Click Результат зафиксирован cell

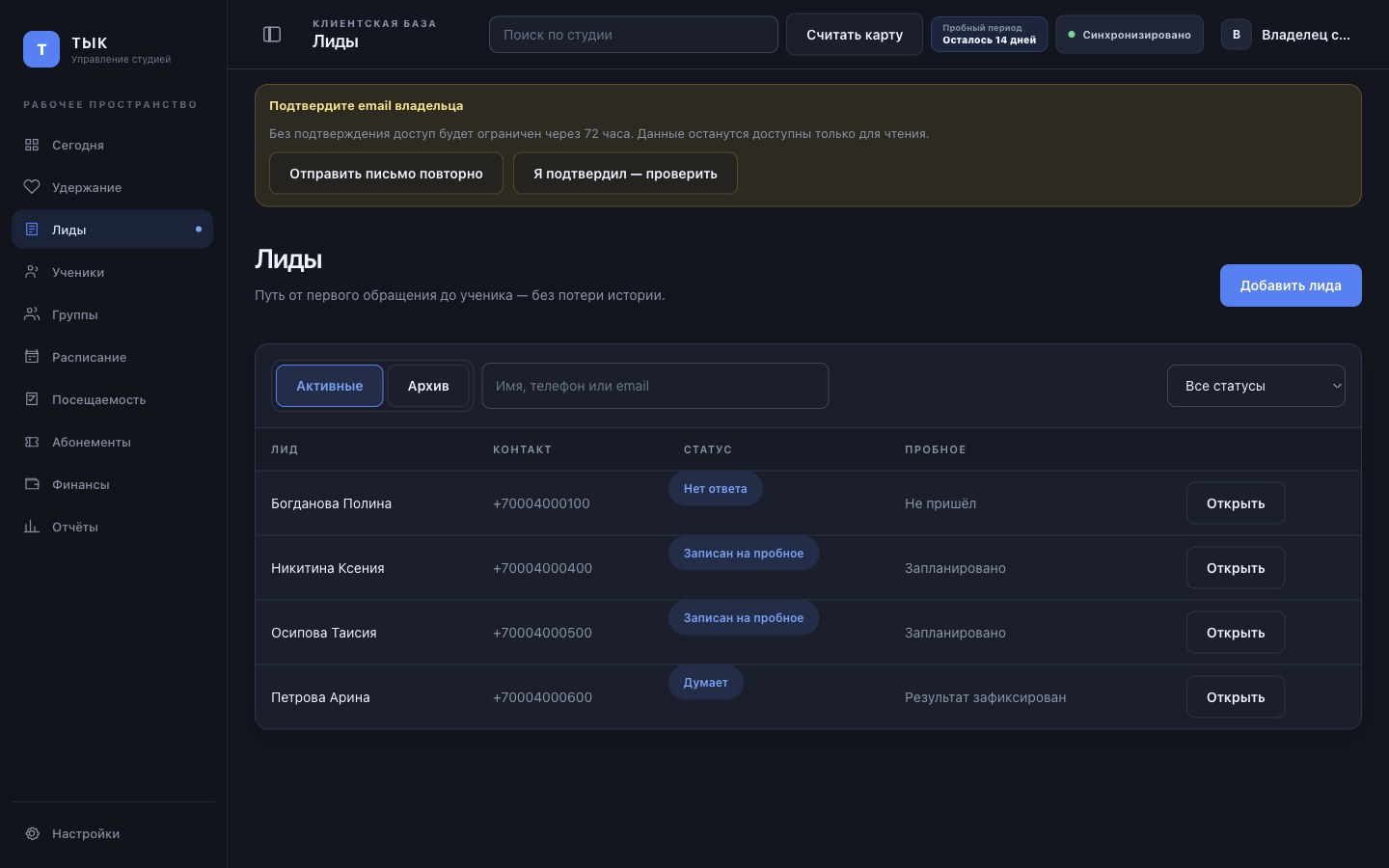click(x=985, y=697)
